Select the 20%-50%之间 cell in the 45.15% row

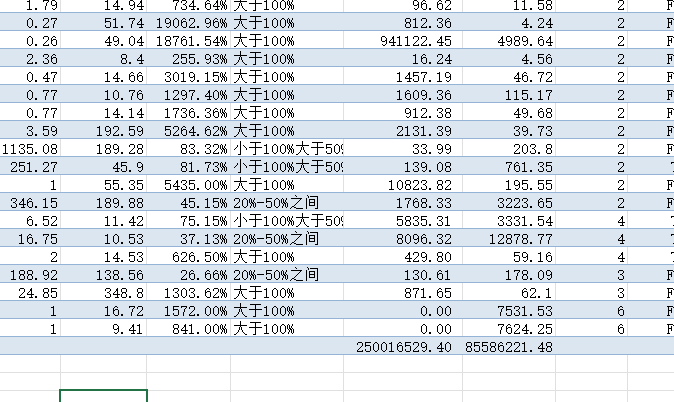pos(287,203)
